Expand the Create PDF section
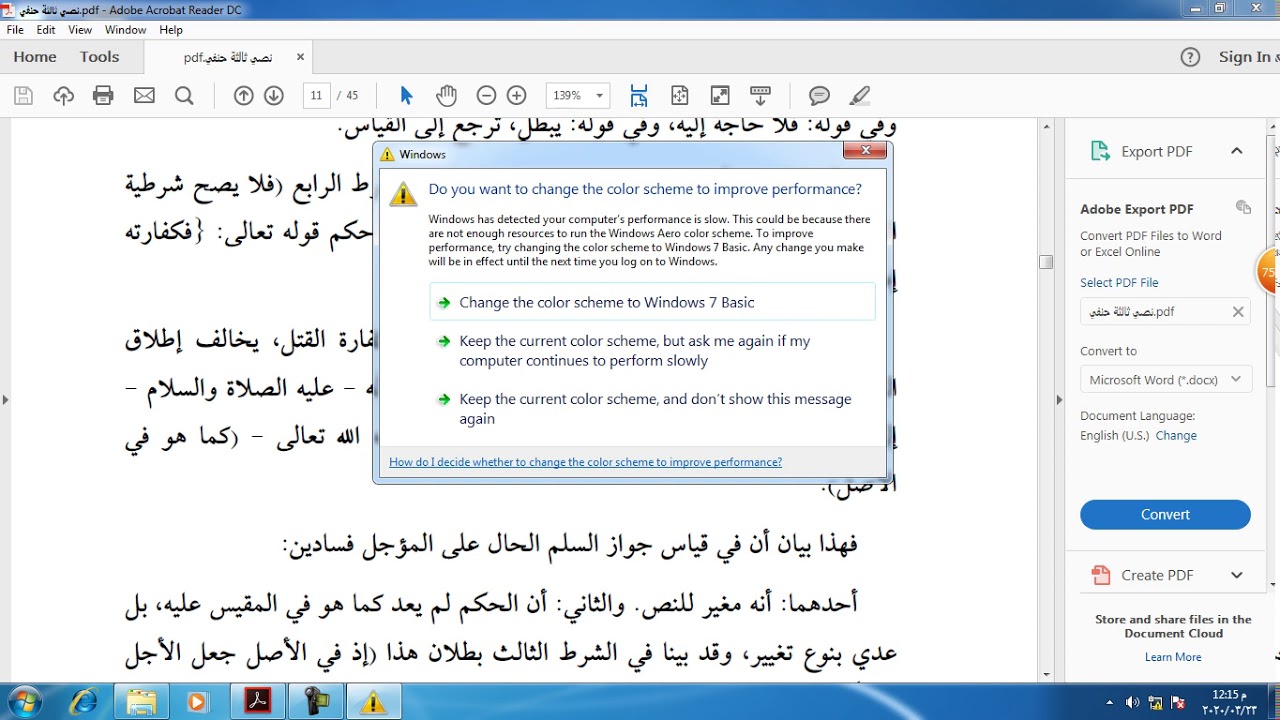 point(1237,575)
